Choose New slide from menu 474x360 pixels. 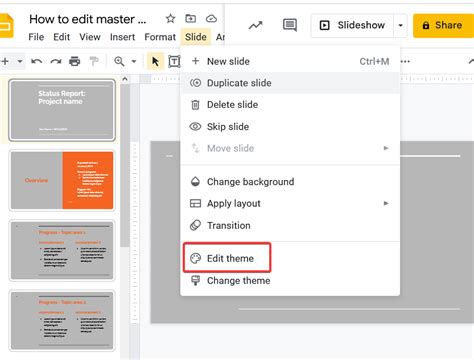pyautogui.click(x=290, y=61)
